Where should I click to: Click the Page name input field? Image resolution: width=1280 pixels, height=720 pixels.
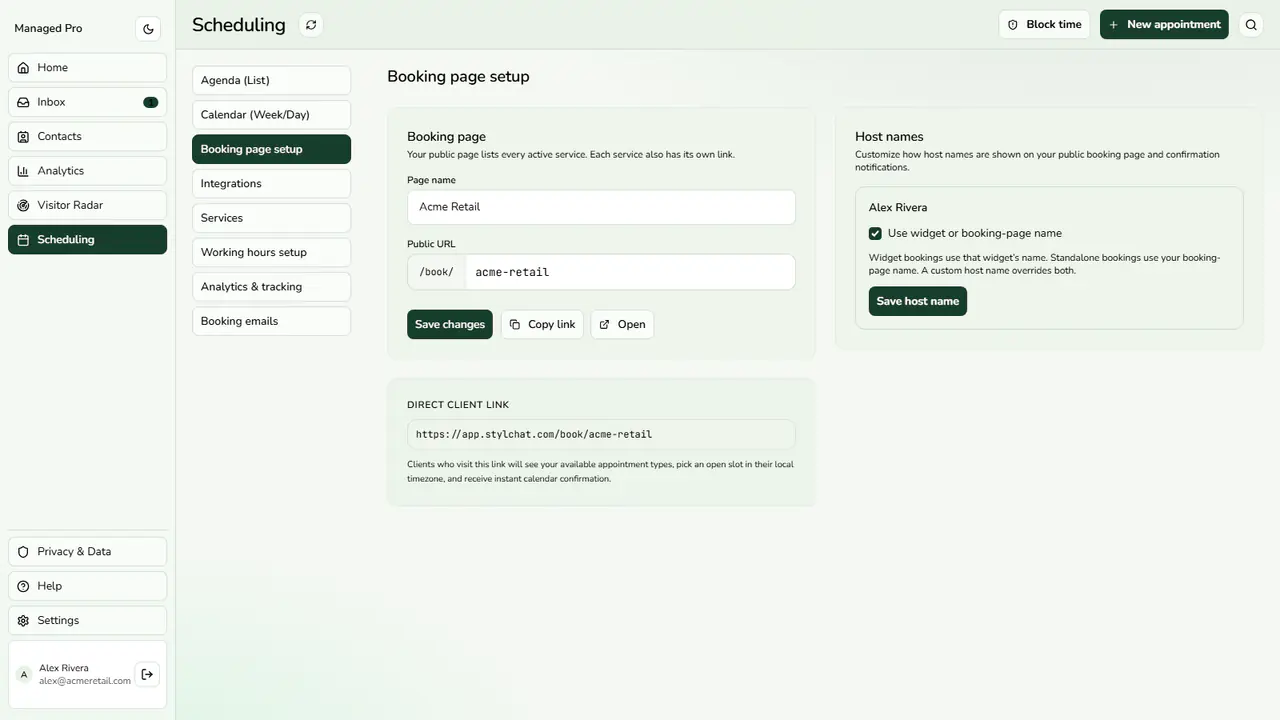pos(601,207)
